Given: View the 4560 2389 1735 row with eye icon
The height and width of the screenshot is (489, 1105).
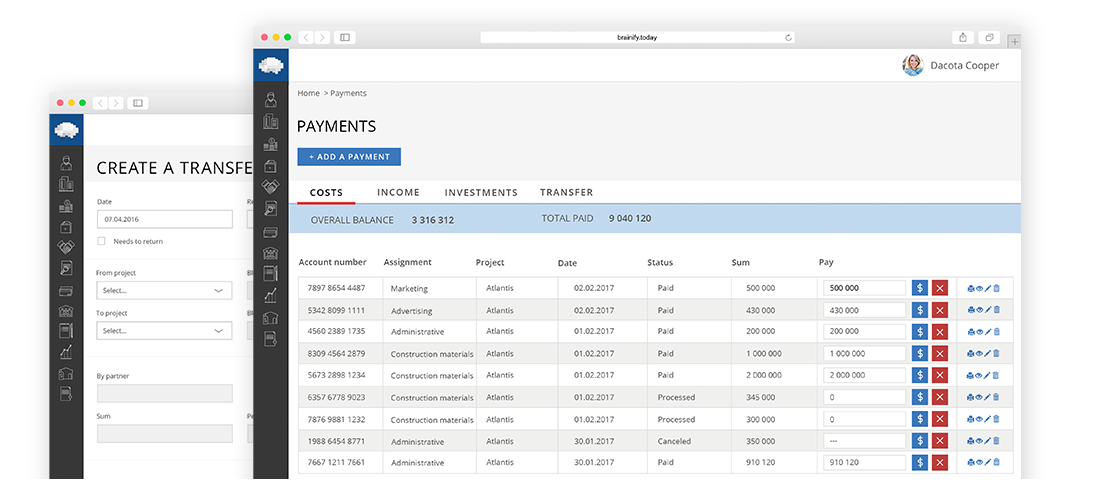Looking at the screenshot, I should point(980,332).
